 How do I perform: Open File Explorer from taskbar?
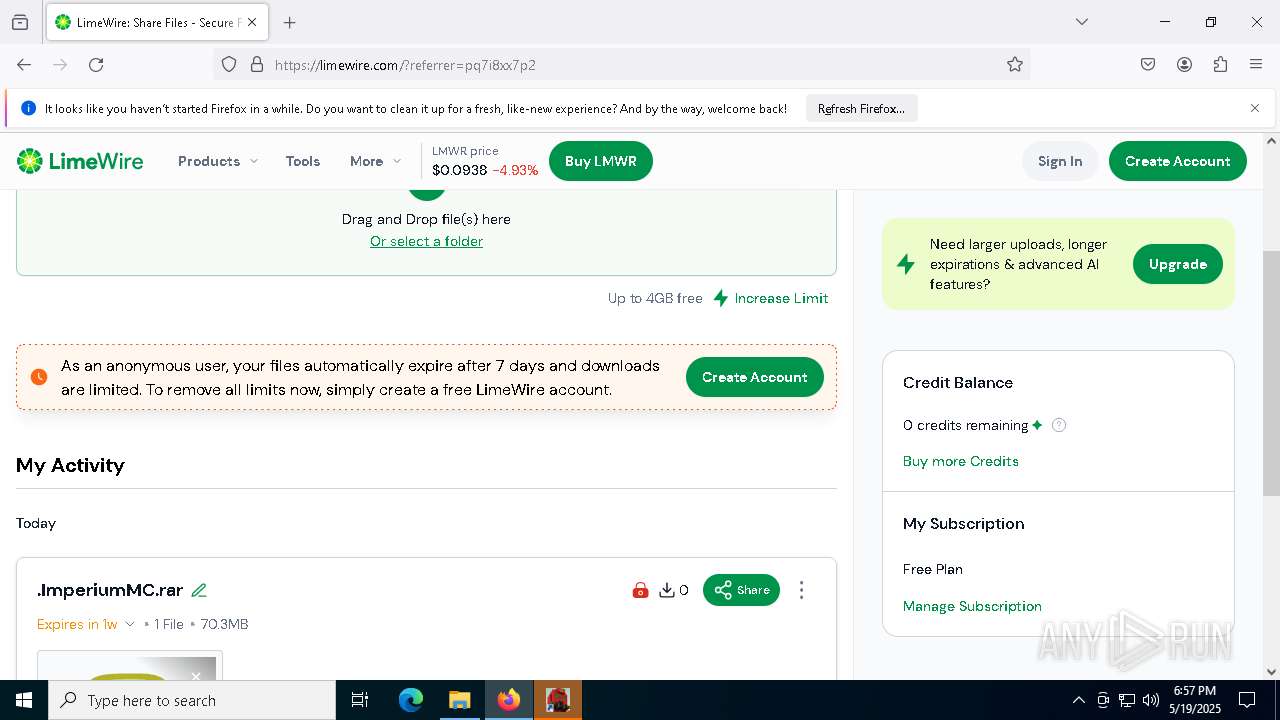[459, 700]
